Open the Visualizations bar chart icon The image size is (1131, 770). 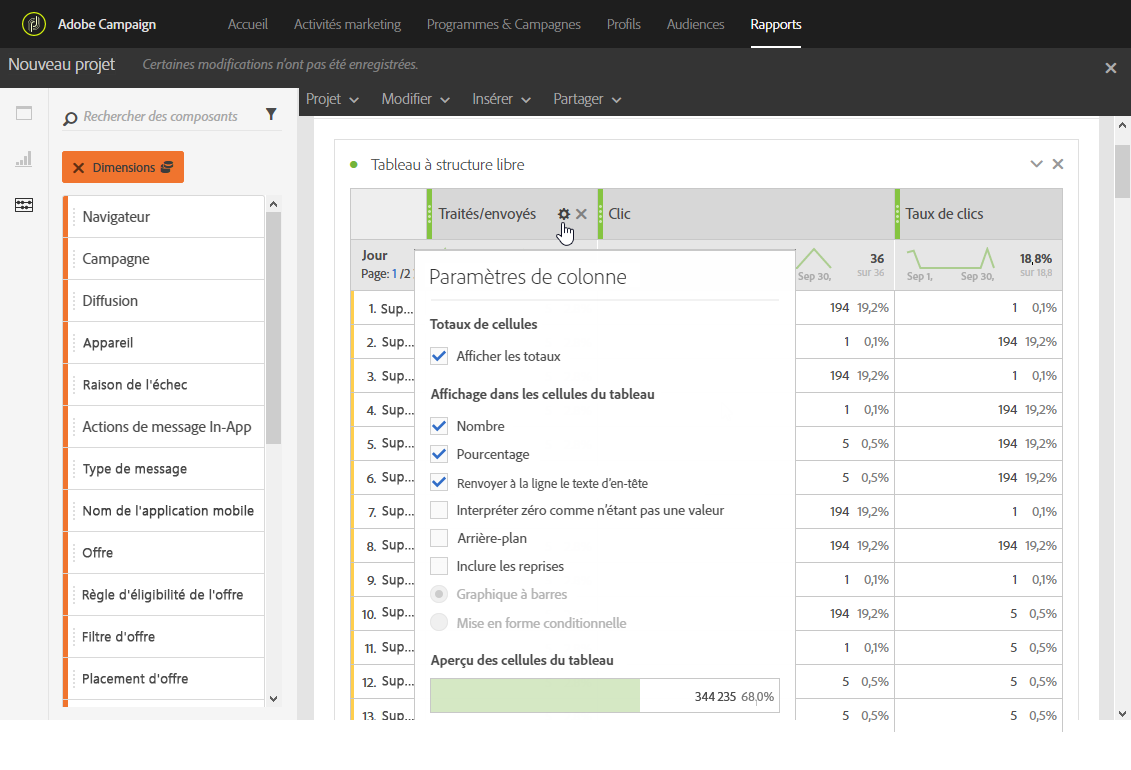24,159
